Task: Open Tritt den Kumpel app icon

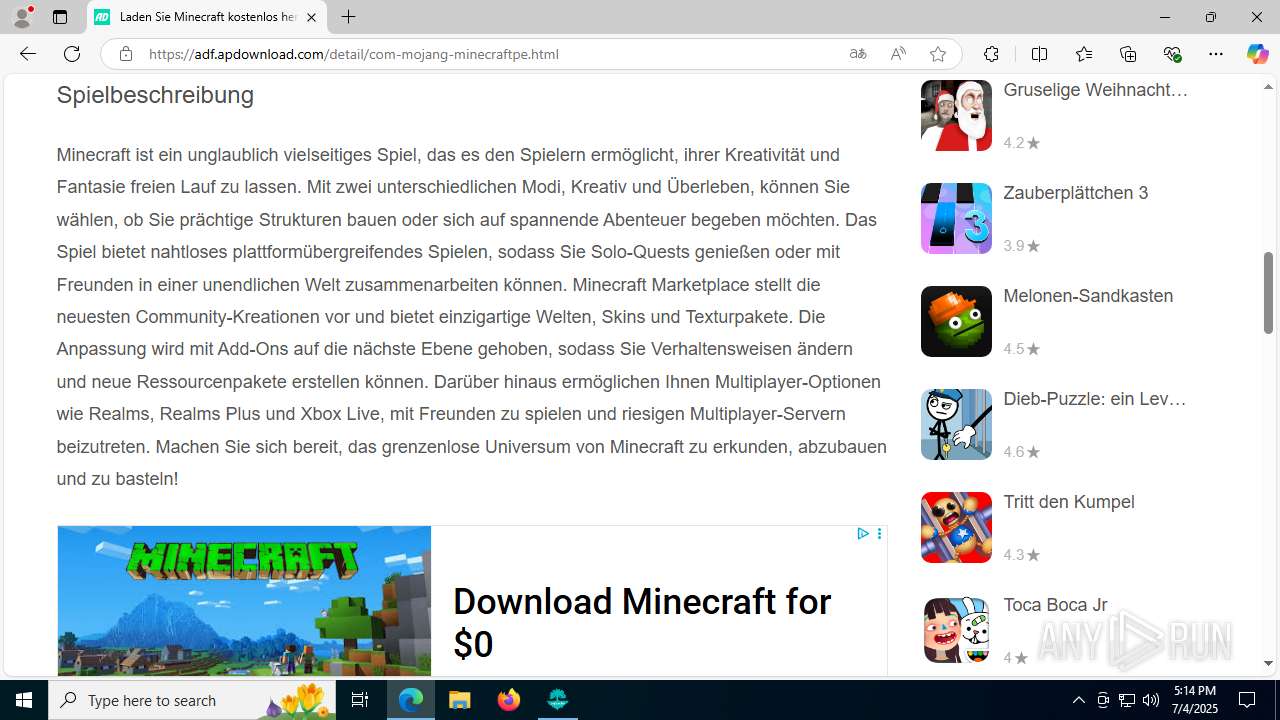Action: (x=956, y=527)
